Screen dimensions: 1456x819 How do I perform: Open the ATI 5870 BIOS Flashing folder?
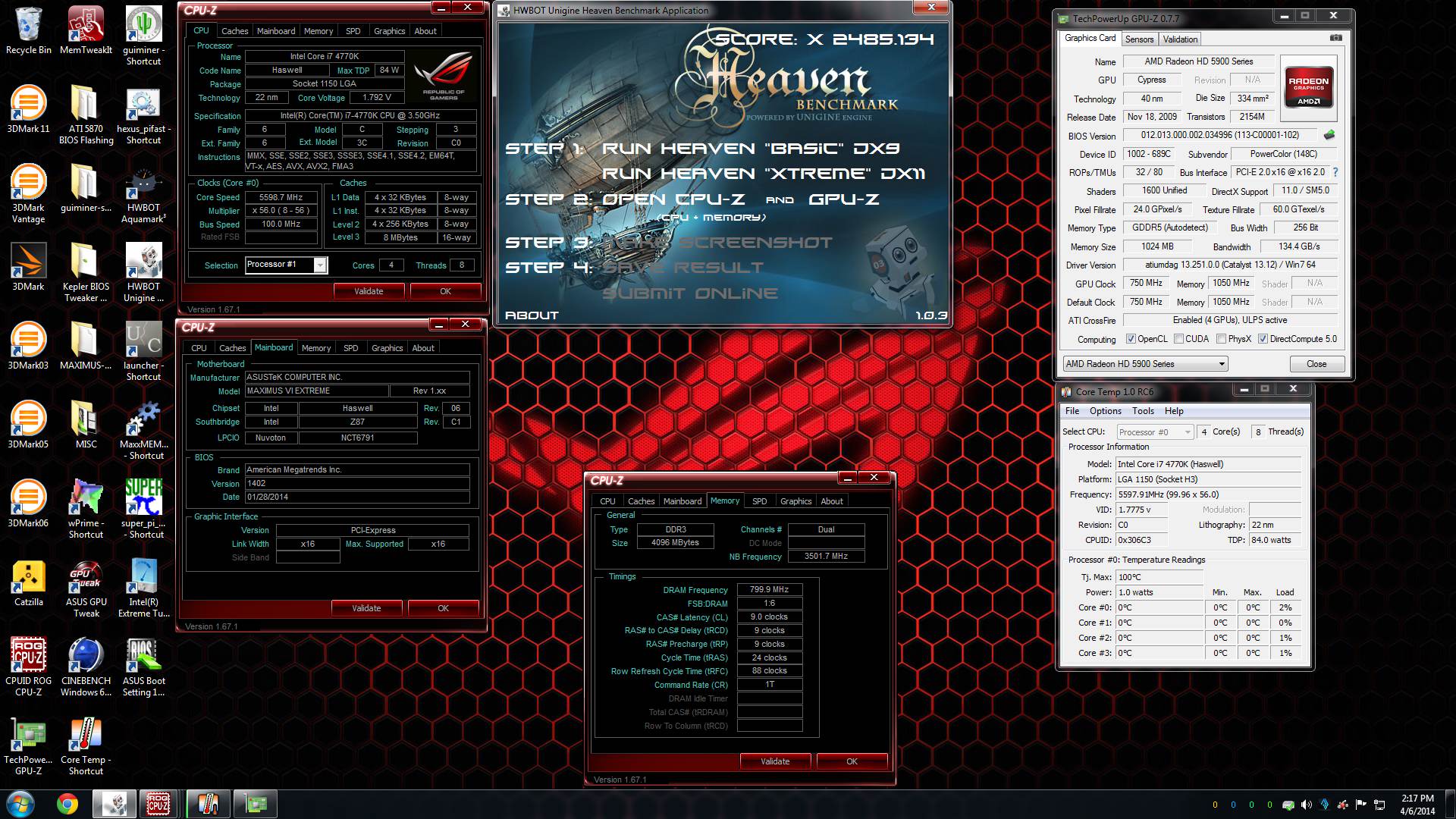86,115
